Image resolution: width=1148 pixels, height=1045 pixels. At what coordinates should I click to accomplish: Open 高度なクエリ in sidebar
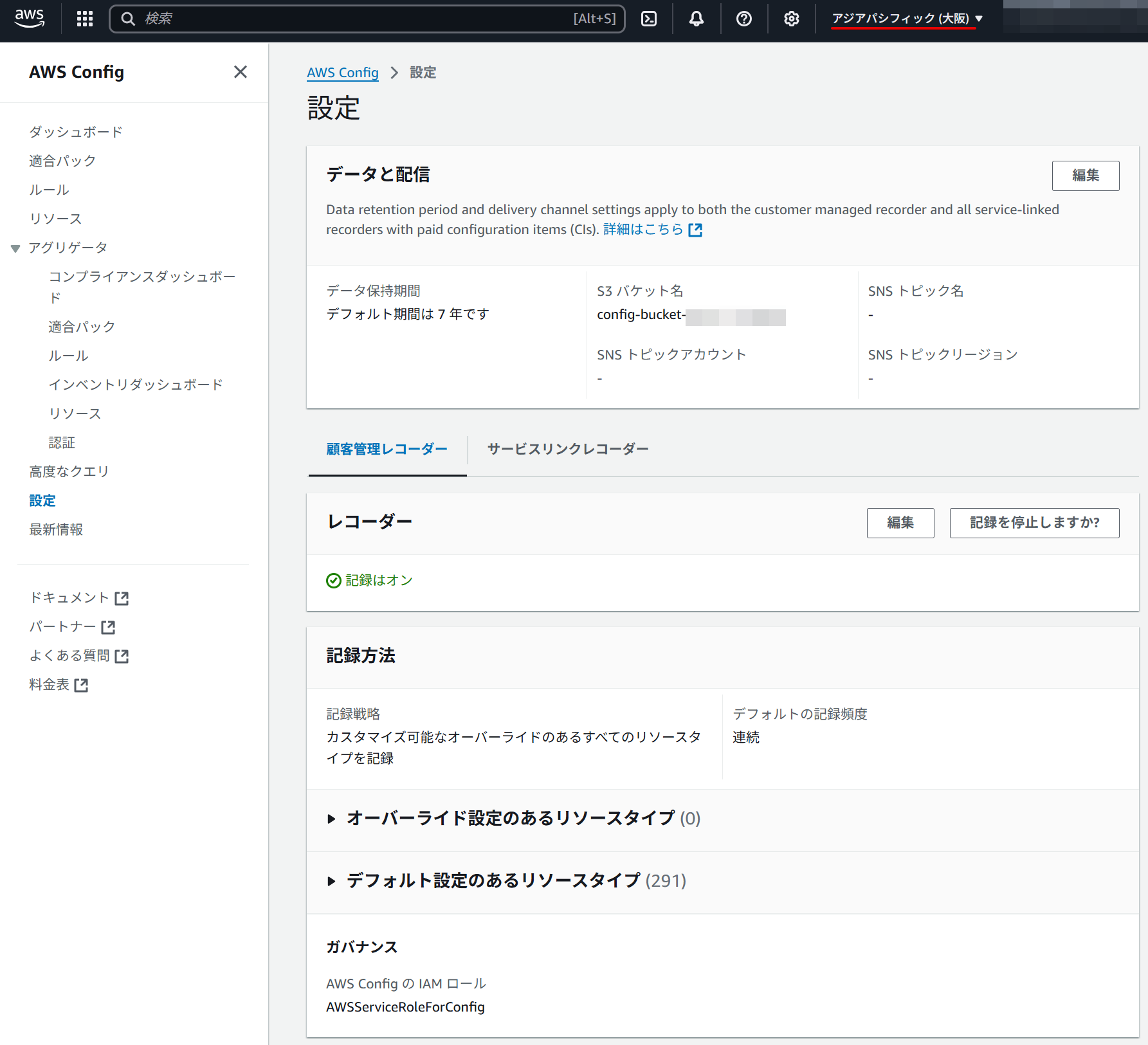[69, 471]
